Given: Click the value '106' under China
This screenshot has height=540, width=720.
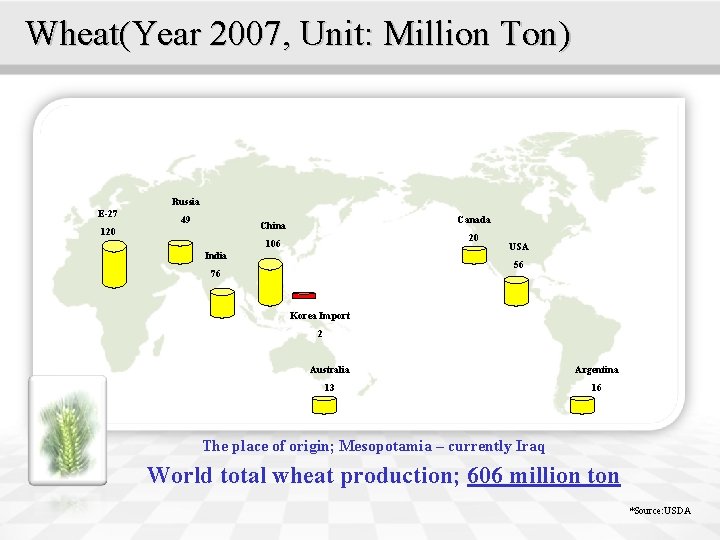Looking at the screenshot, I should click(x=273, y=243).
